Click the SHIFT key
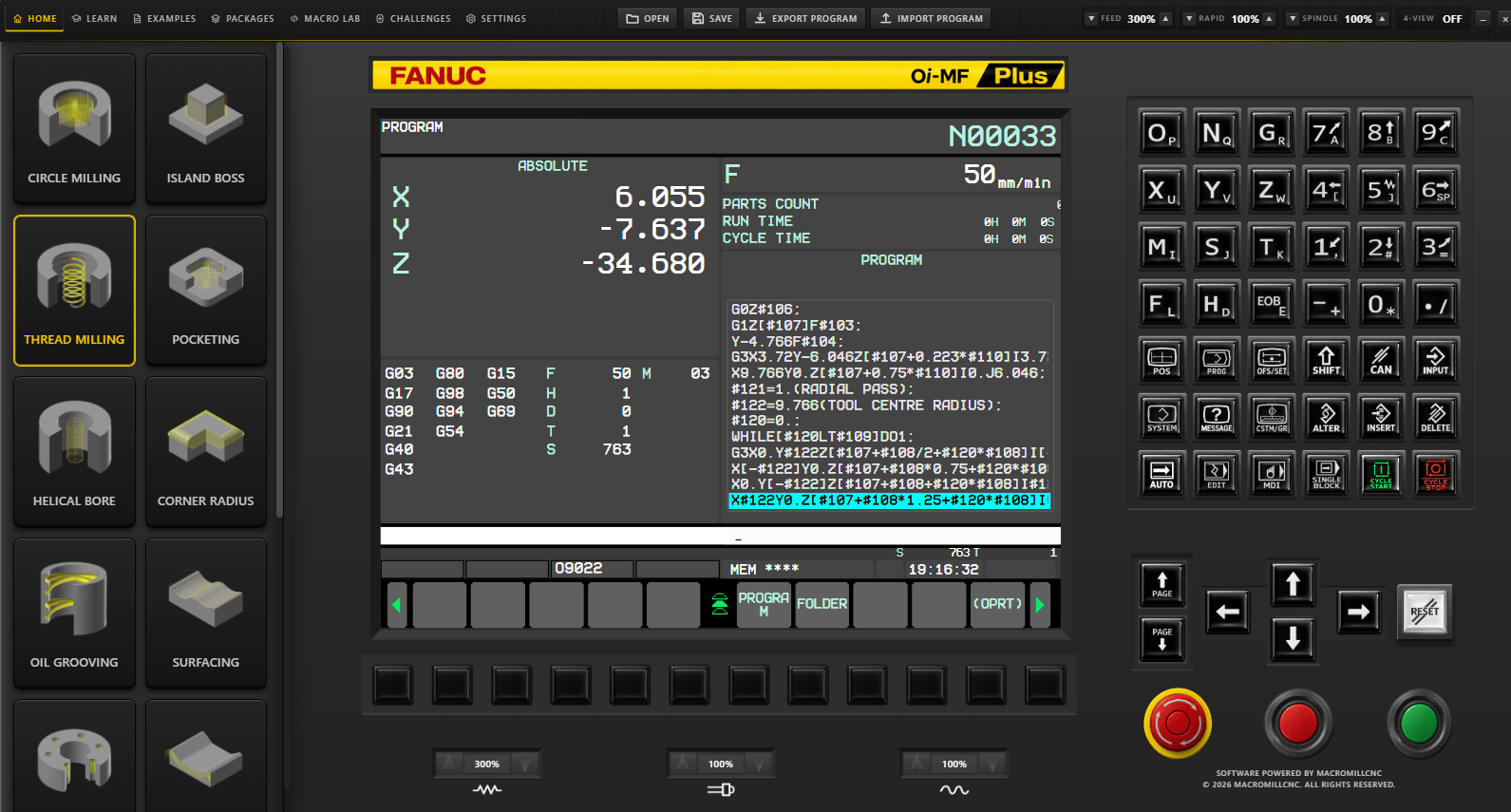The image size is (1511, 812). (x=1326, y=360)
